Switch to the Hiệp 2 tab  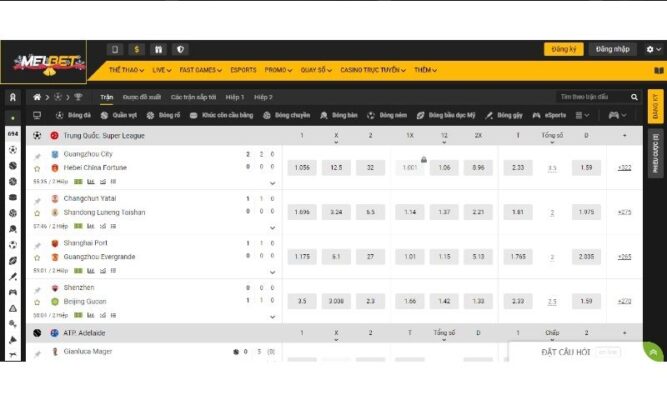click(x=263, y=97)
